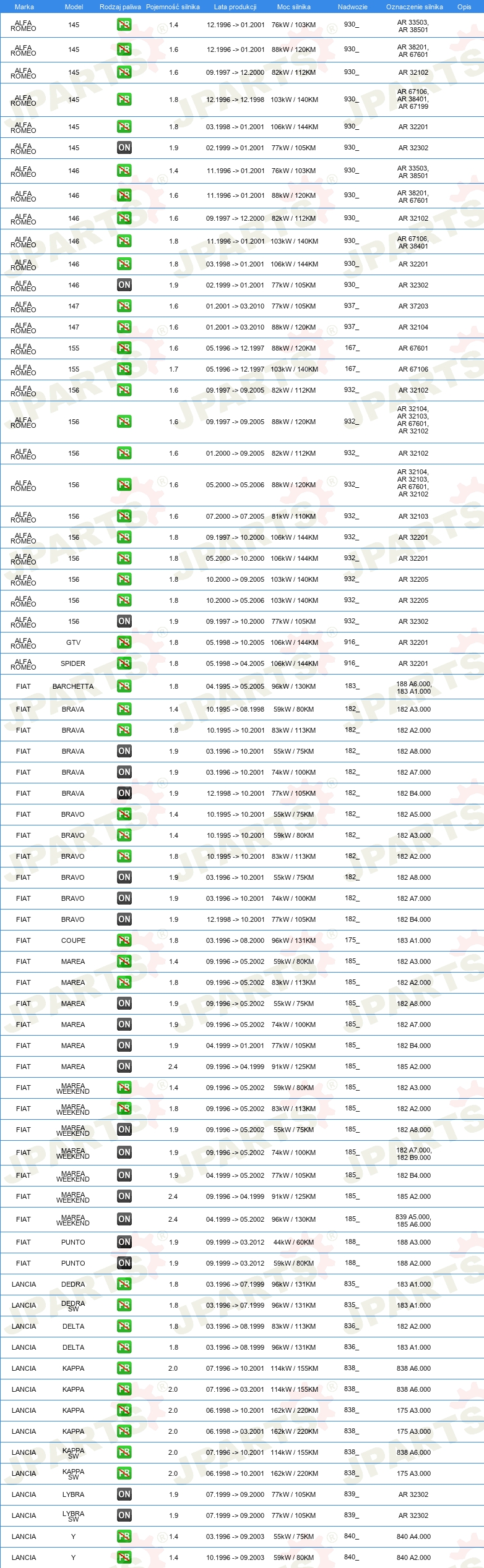Image resolution: width=484 pixels, height=1568 pixels.
Task: Select body code 175_ in Coupe row
Action: [352, 940]
